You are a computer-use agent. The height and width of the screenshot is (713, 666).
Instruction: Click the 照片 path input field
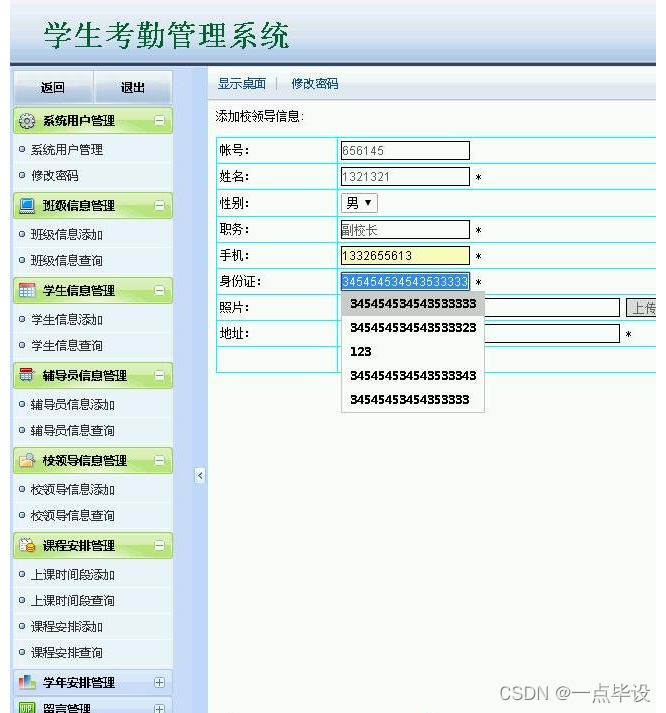click(x=552, y=308)
